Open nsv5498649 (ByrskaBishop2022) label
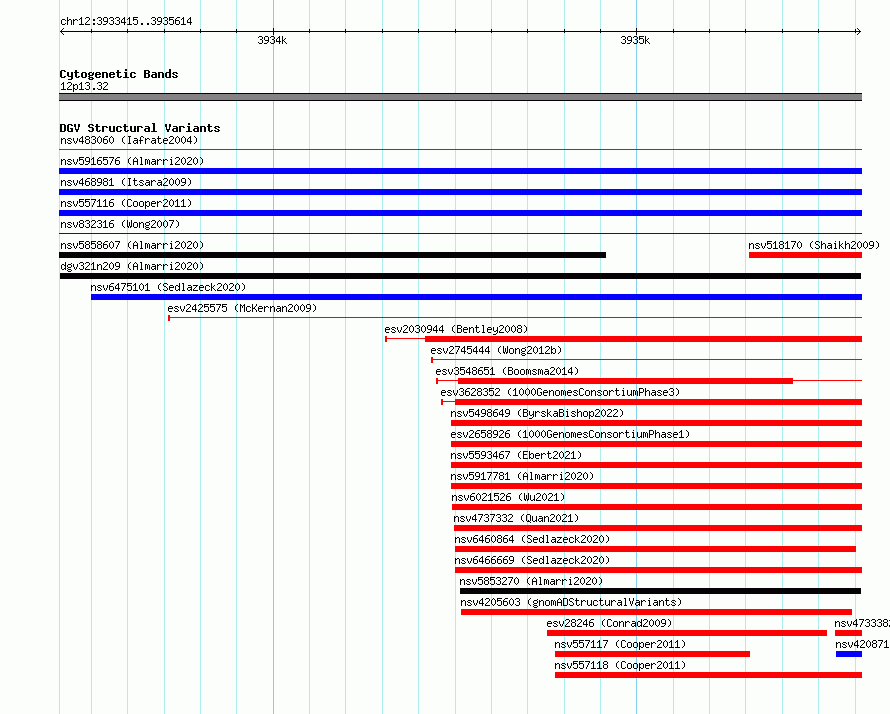The height and width of the screenshot is (714, 890). coord(537,413)
